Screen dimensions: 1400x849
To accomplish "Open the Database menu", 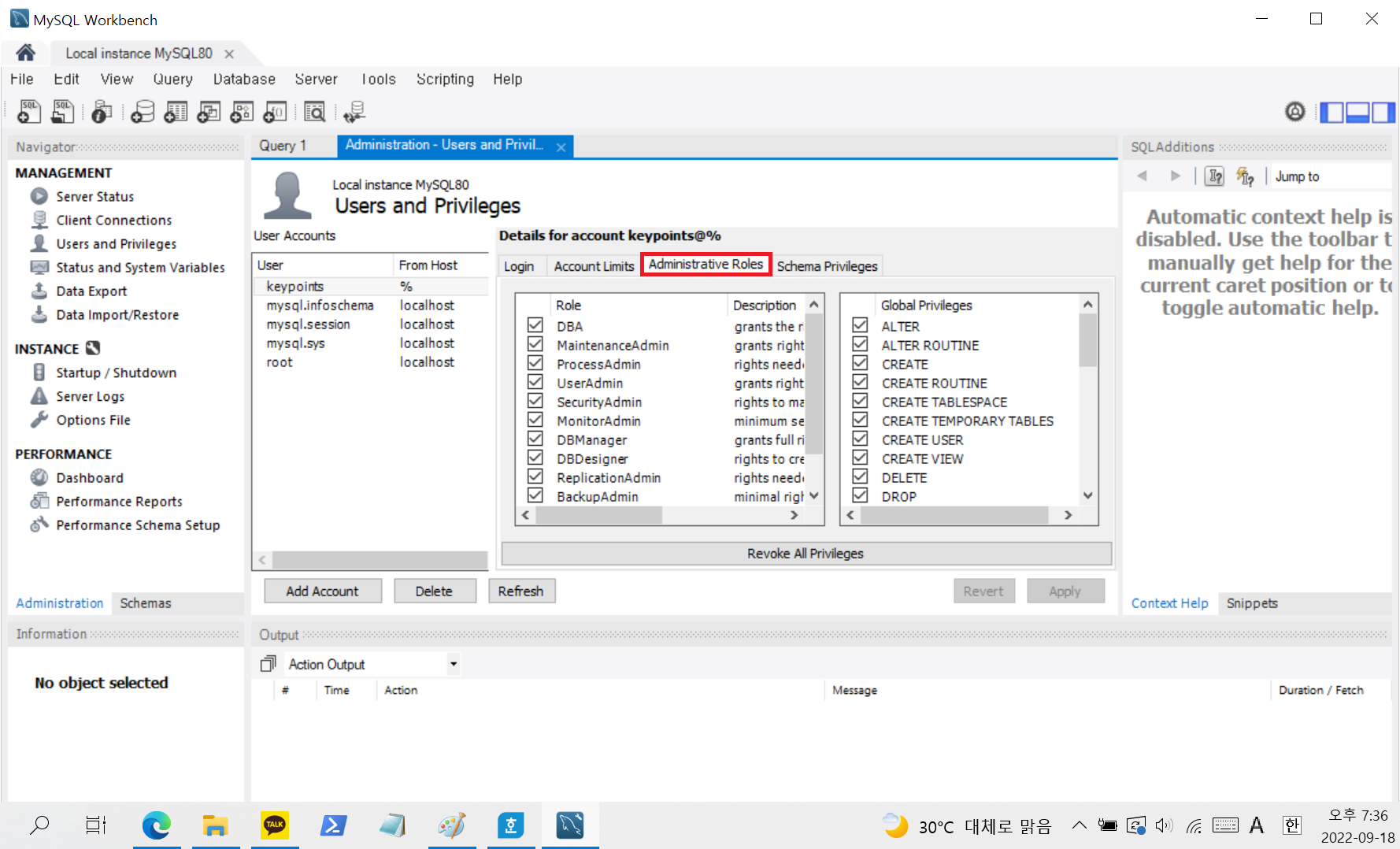I will 244,79.
